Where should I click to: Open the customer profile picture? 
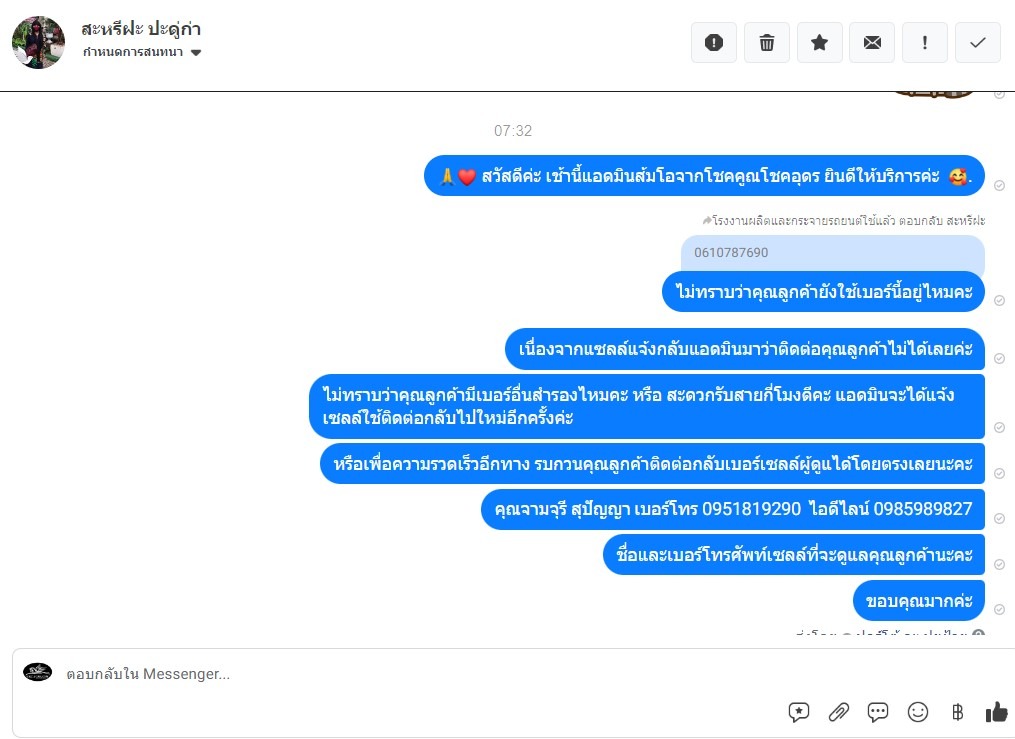pos(38,43)
